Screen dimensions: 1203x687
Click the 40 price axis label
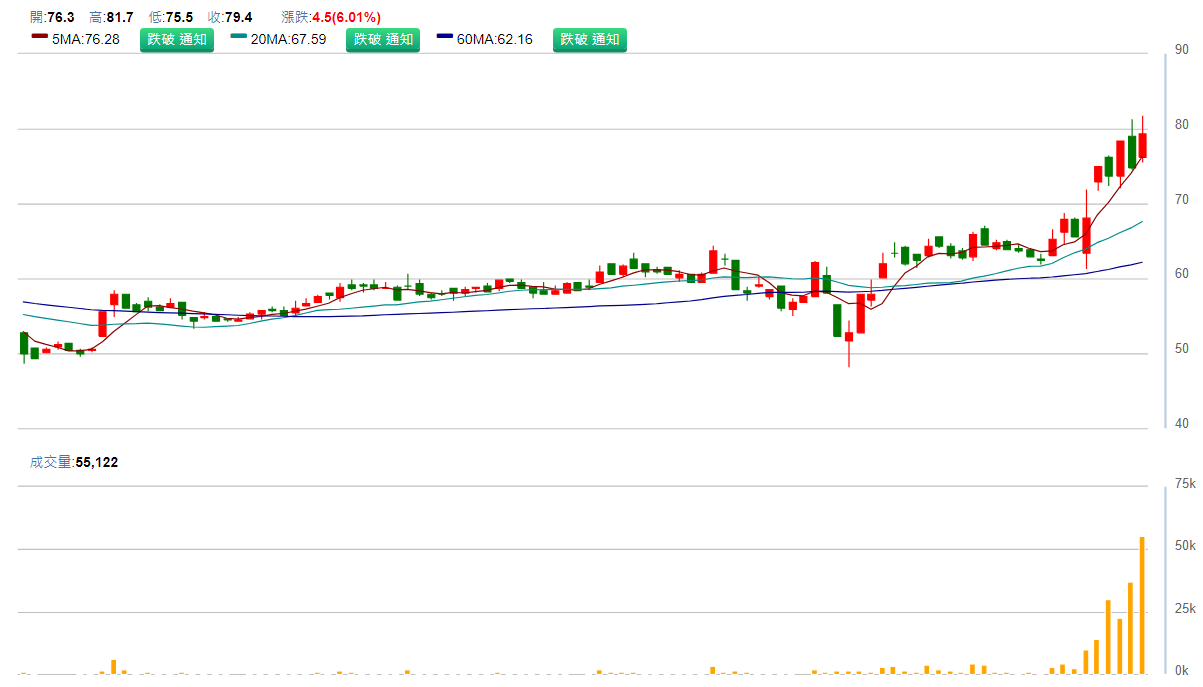(x=1182, y=424)
